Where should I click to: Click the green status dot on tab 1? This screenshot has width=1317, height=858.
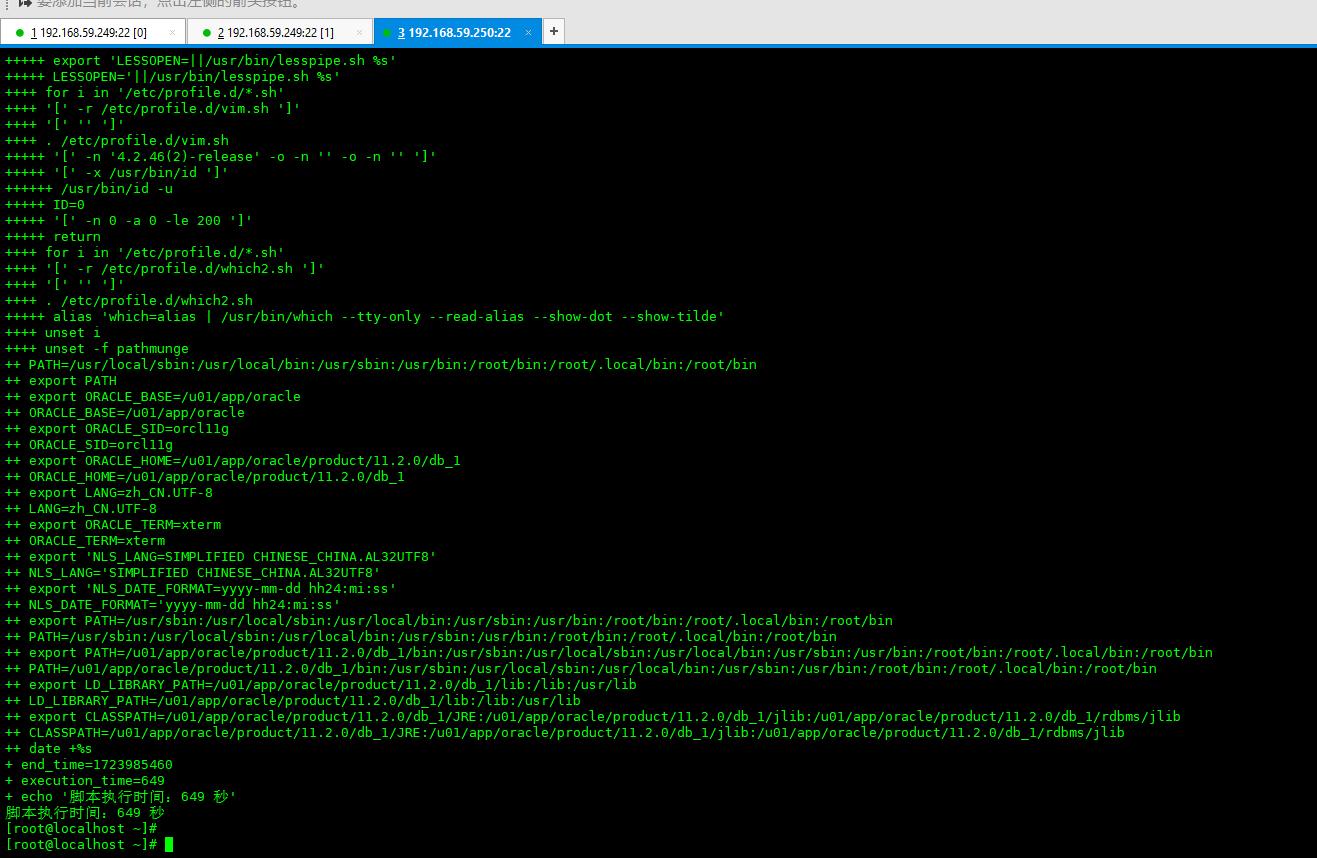(19, 32)
